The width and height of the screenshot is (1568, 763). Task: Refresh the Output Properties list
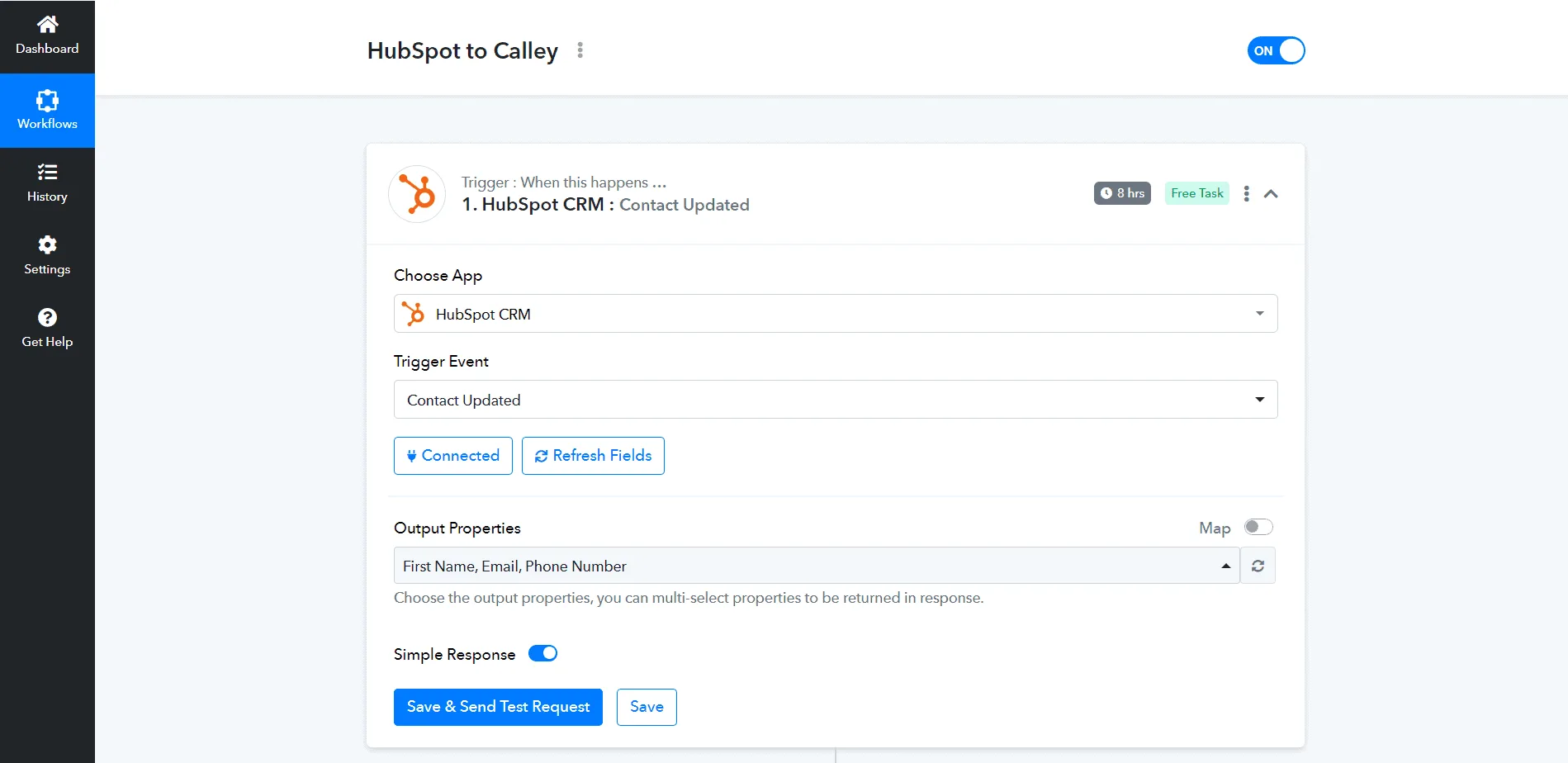pyautogui.click(x=1258, y=566)
